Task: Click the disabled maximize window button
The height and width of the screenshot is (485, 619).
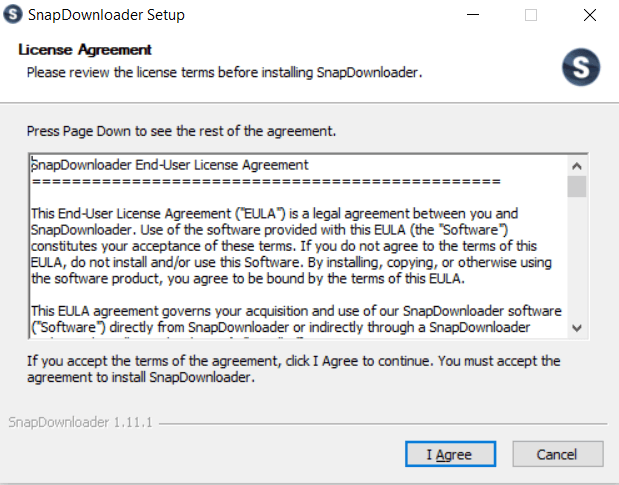Action: pyautogui.click(x=531, y=15)
